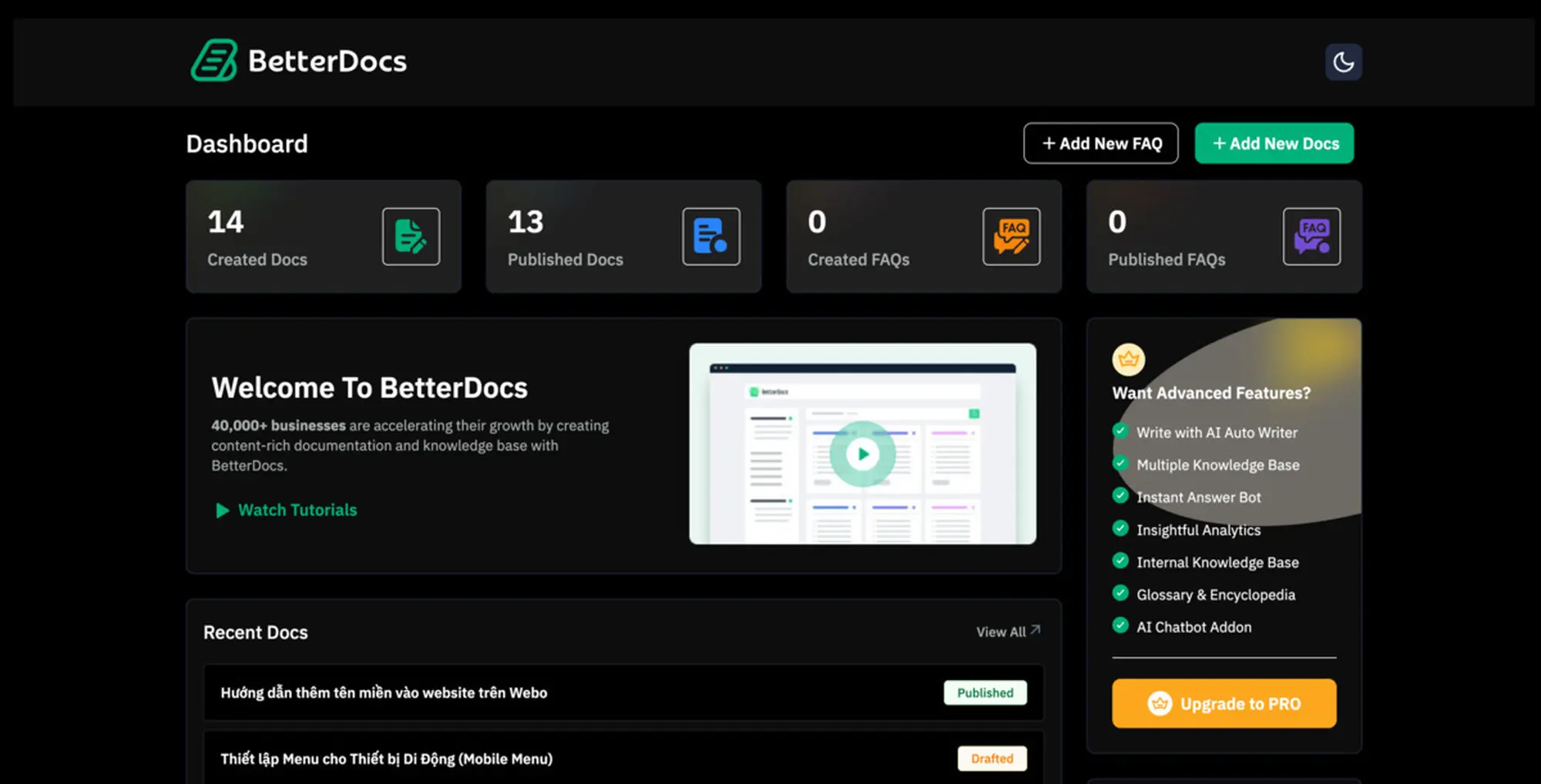Click the crown icon in Upgrade to PRO
This screenshot has width=1541, height=784.
click(x=1160, y=703)
